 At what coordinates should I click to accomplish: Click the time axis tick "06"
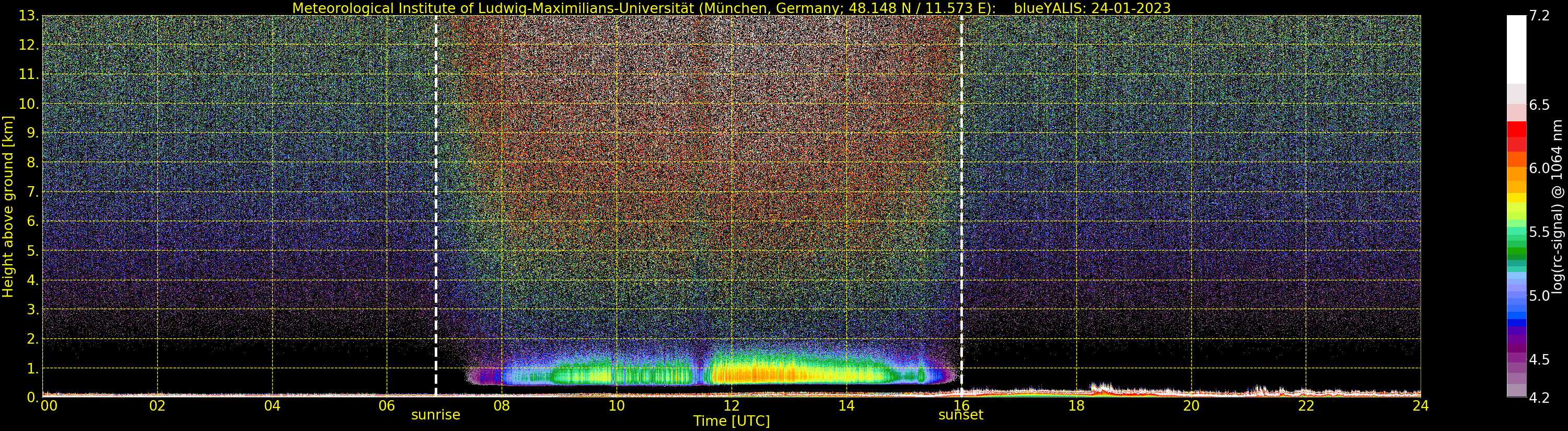point(387,405)
